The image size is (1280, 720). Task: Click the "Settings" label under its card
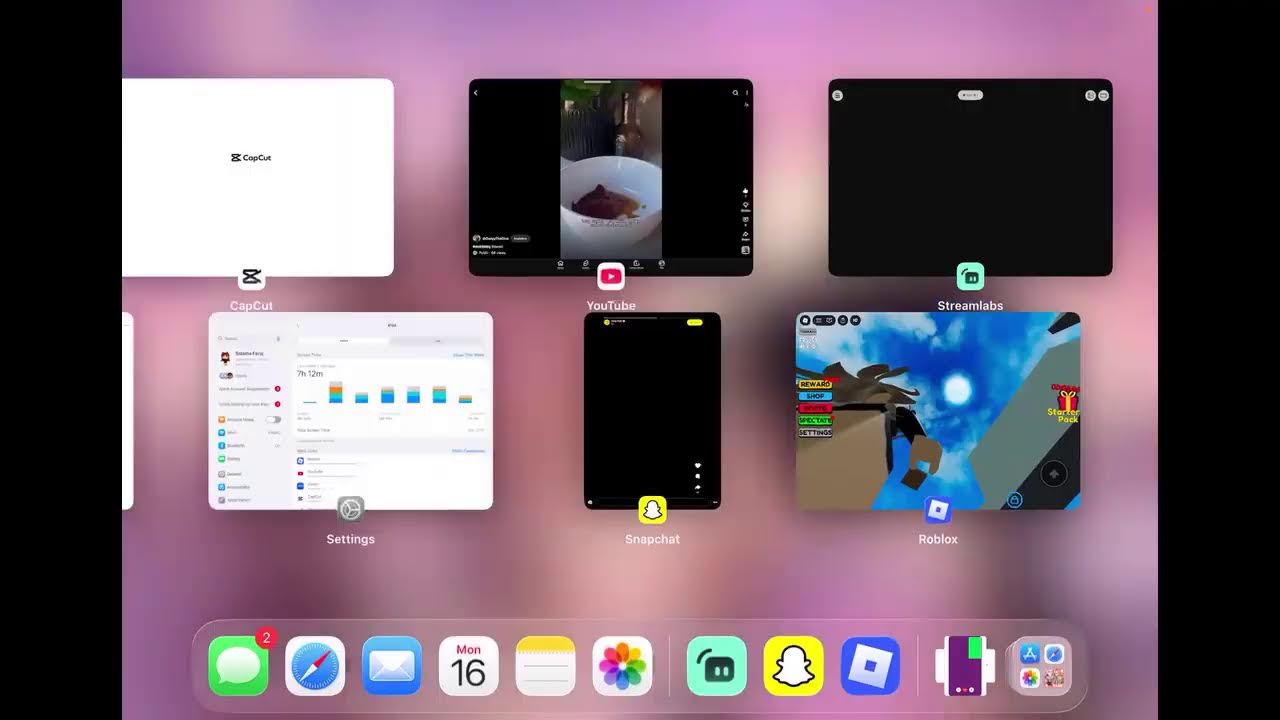(350, 539)
